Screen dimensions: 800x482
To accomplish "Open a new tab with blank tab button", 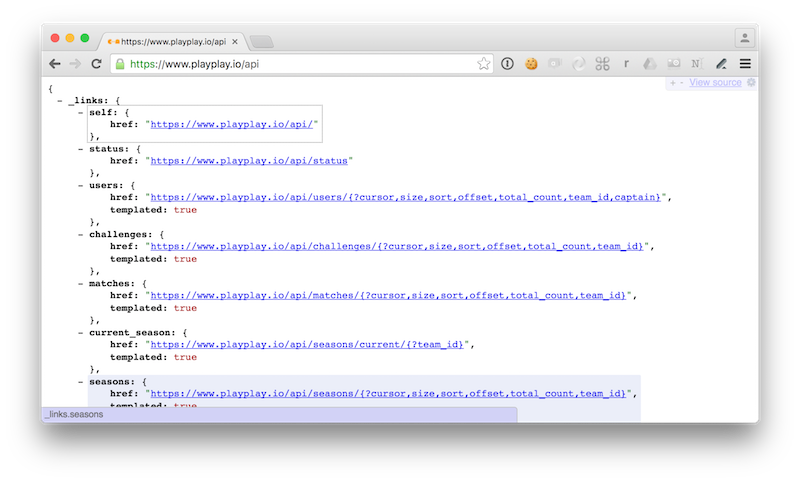I will (x=262, y=42).
